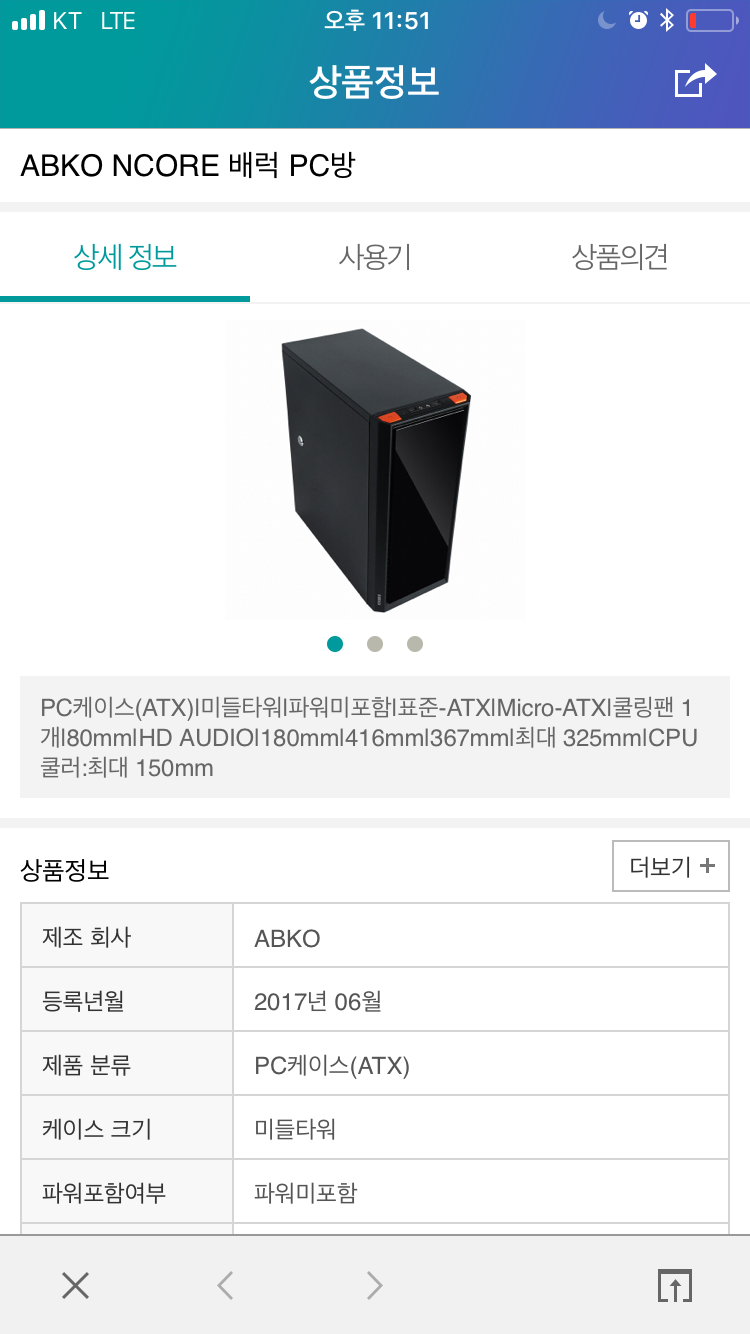Image resolution: width=750 pixels, height=1334 pixels.
Task: Switch to the 상품의견 tab
Action: pyautogui.click(x=620, y=258)
